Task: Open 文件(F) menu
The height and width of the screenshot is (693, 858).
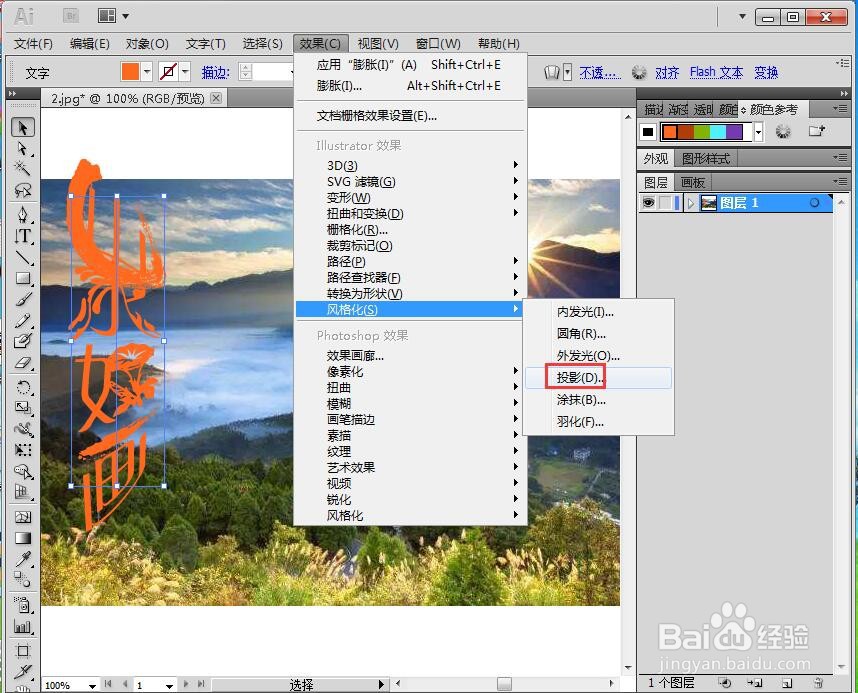Action: coord(33,44)
